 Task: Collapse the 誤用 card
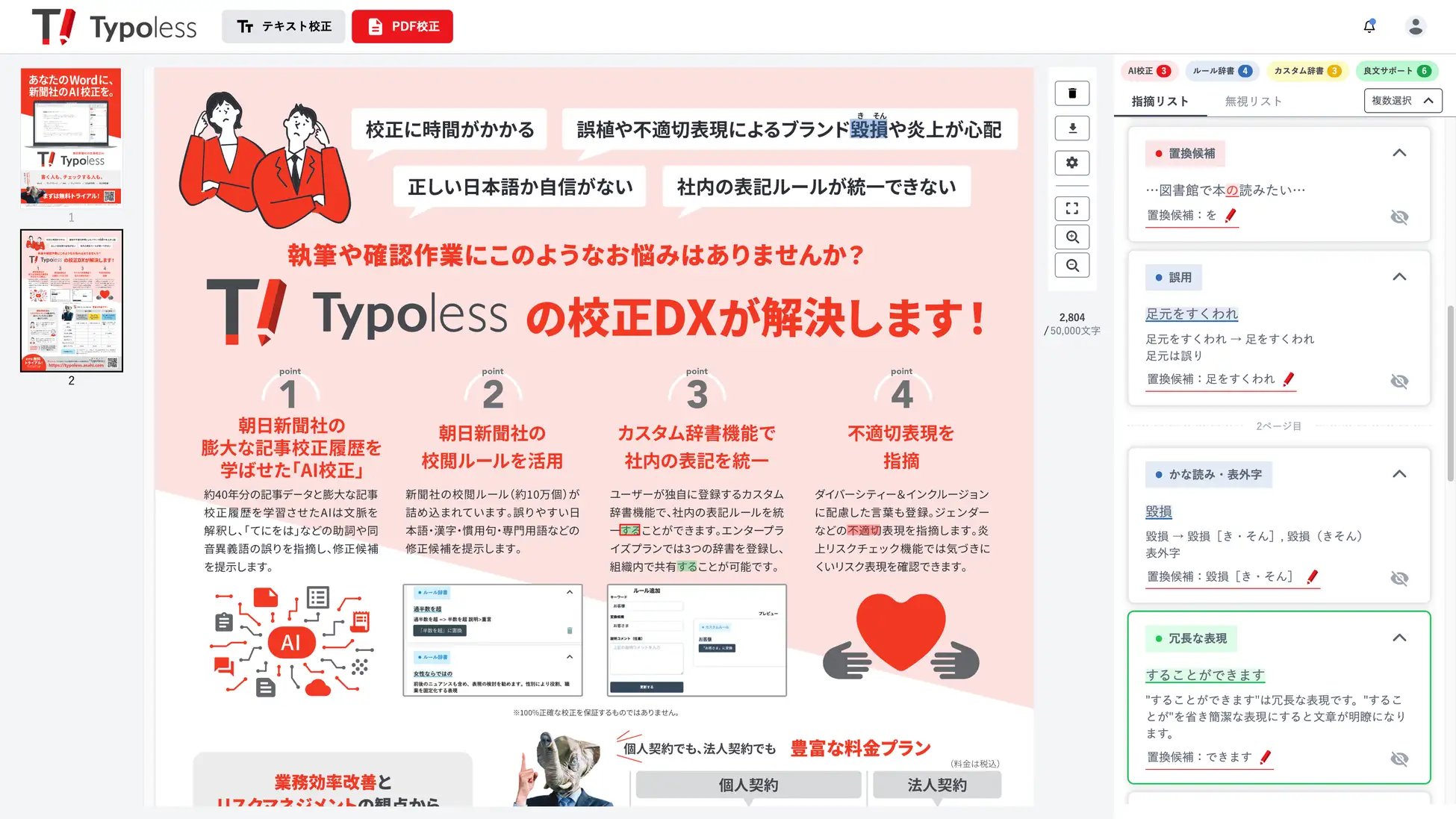click(1399, 277)
